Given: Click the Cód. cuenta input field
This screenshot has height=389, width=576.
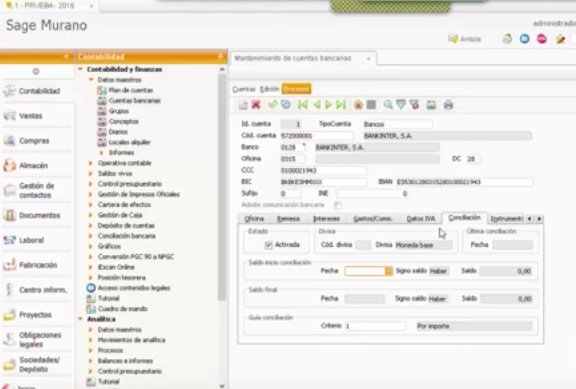Looking at the screenshot, I should [317, 136].
